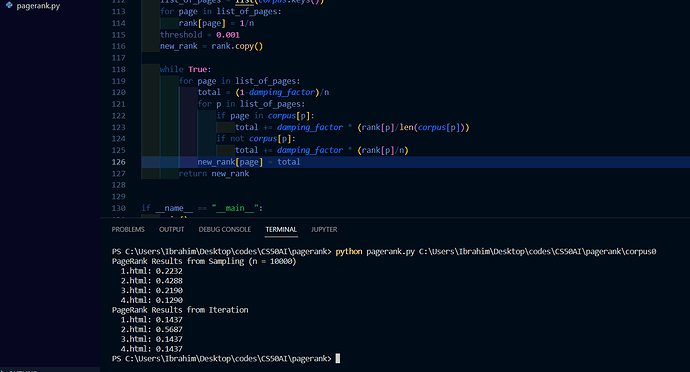Click 'total = (1-damping_factor)/n' on line 120
690x372 pixels.
coord(263,92)
